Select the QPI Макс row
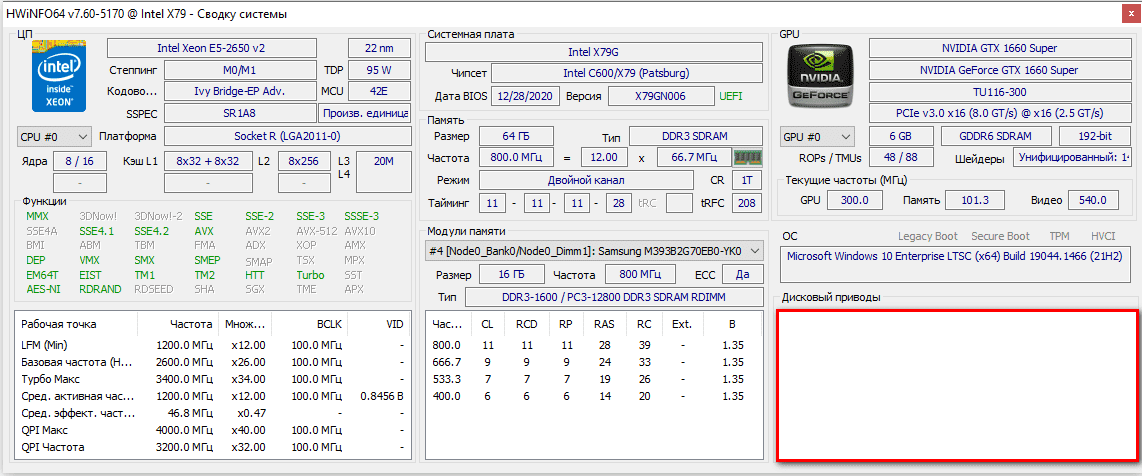The height and width of the screenshot is (476, 1142). click(x=211, y=430)
